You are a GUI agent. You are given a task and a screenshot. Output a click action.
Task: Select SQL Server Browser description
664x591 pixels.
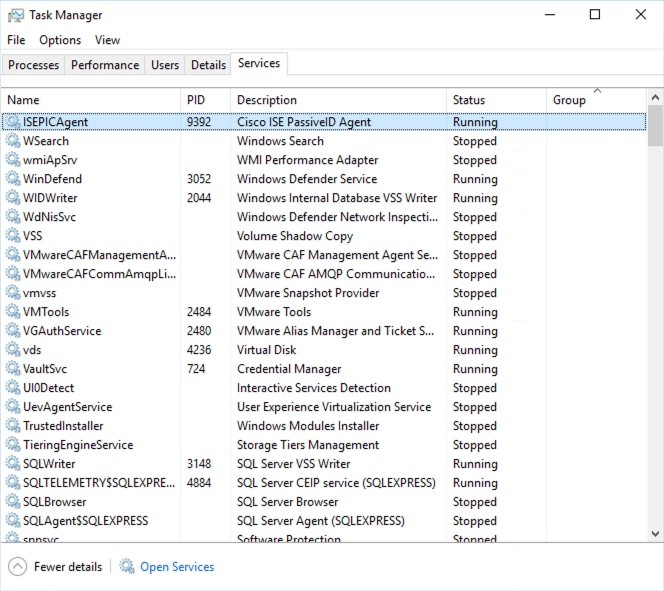tap(288, 502)
